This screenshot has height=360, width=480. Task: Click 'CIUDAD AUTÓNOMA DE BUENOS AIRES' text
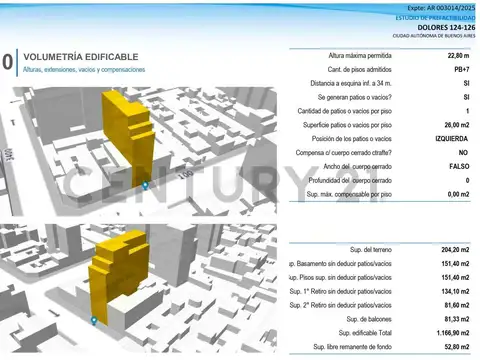pyautogui.click(x=434, y=36)
